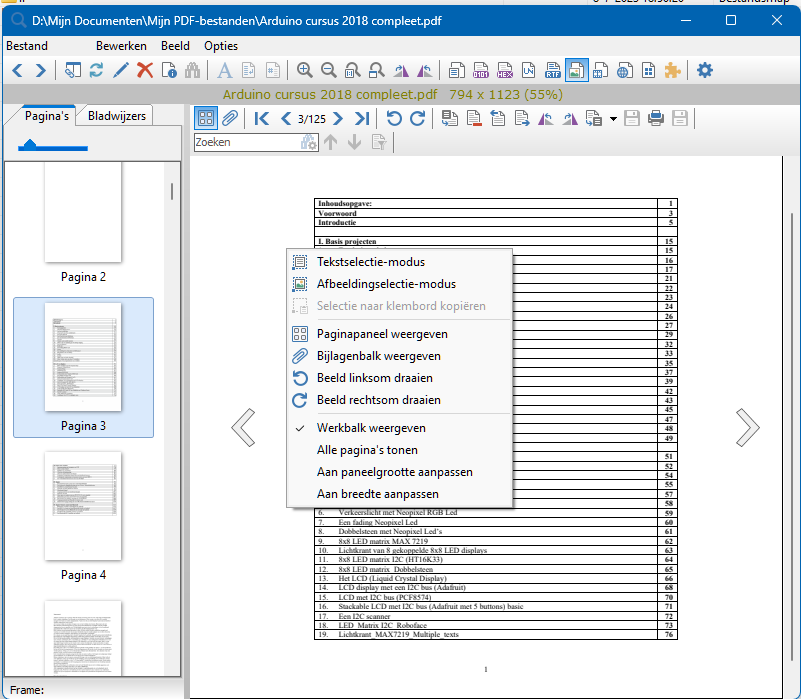The image size is (801, 699).
Task: Switch to plain text view mode icon
Action: point(457,71)
